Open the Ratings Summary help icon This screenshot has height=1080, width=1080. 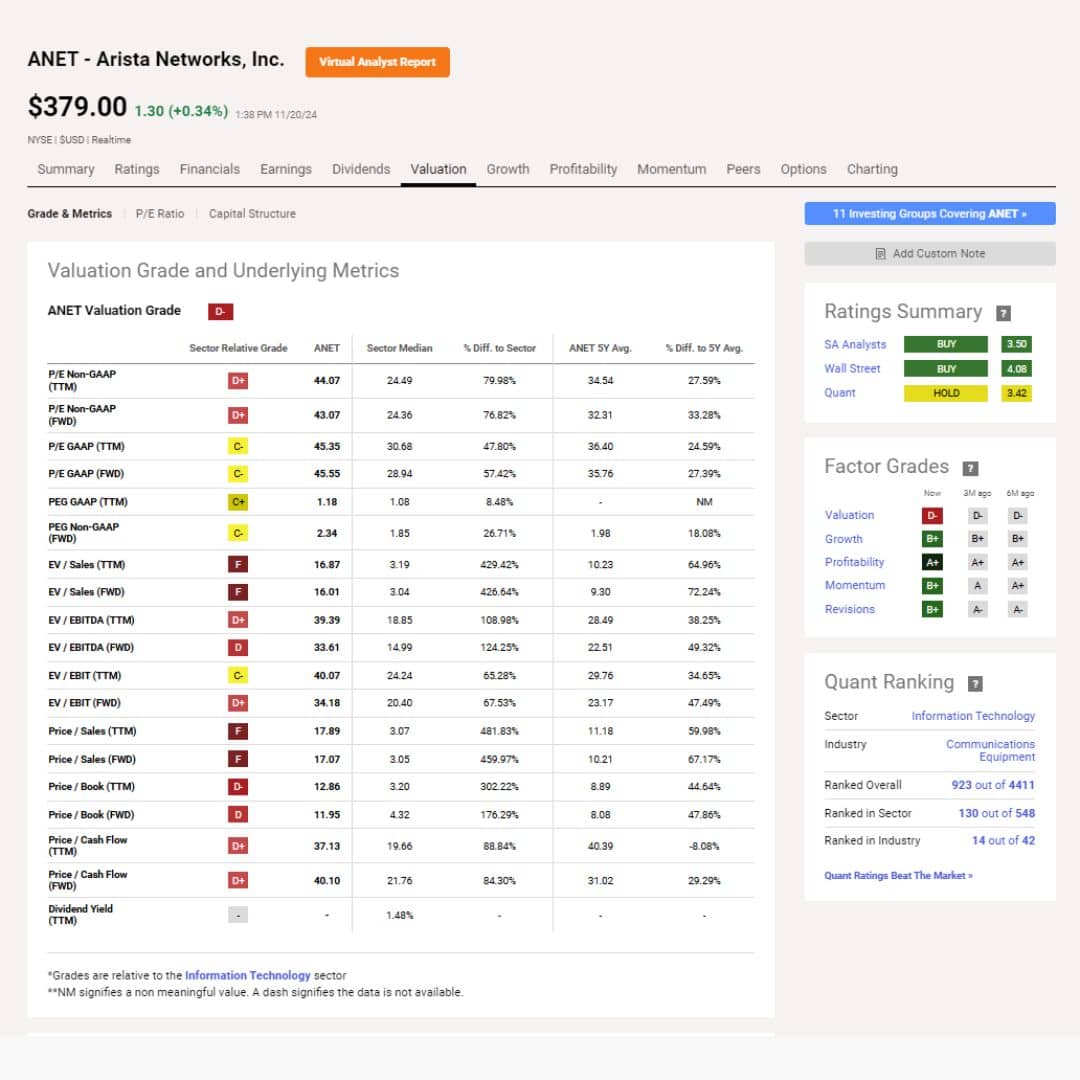(x=1004, y=313)
